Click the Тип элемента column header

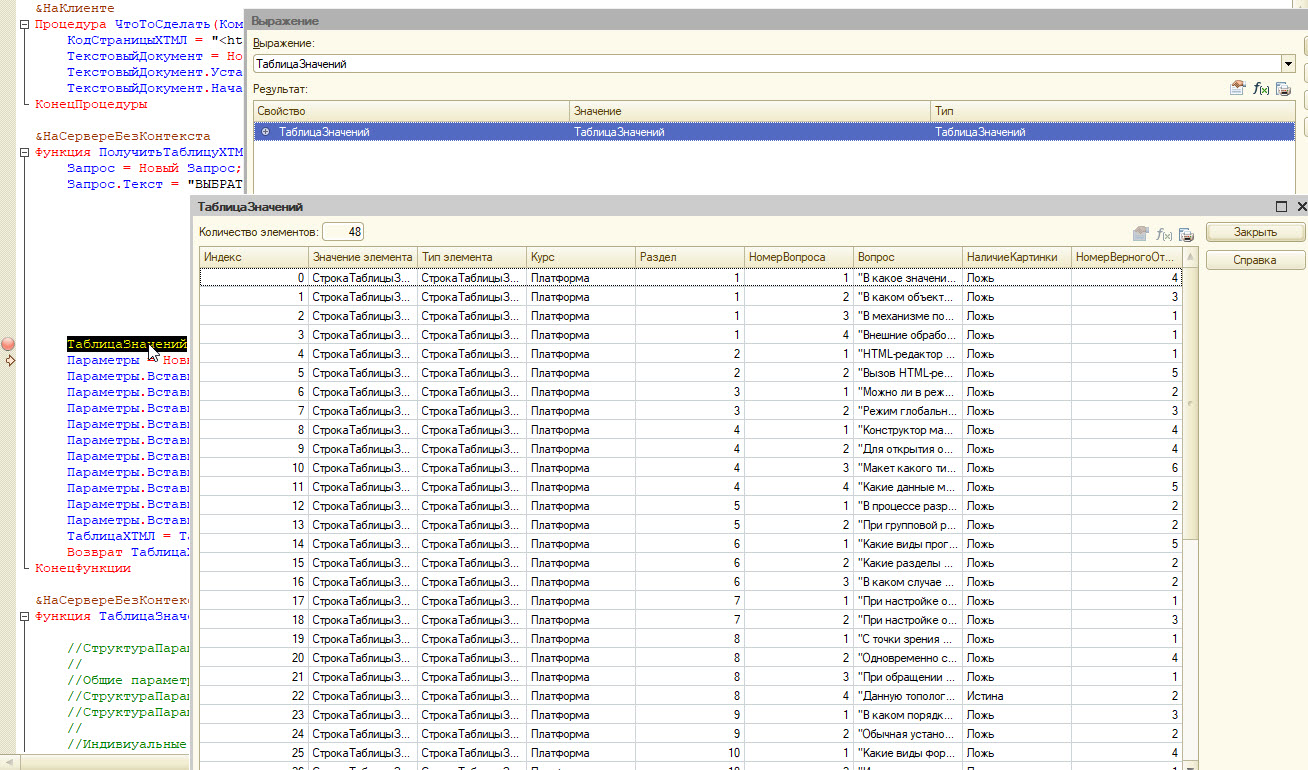tap(472, 257)
